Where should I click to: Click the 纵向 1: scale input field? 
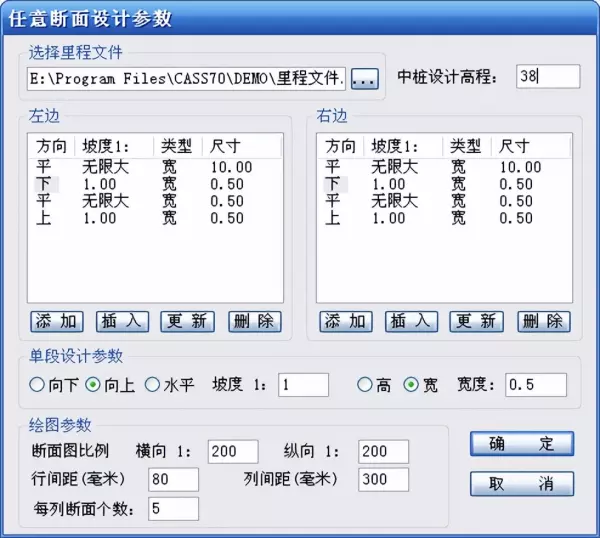pos(383,452)
